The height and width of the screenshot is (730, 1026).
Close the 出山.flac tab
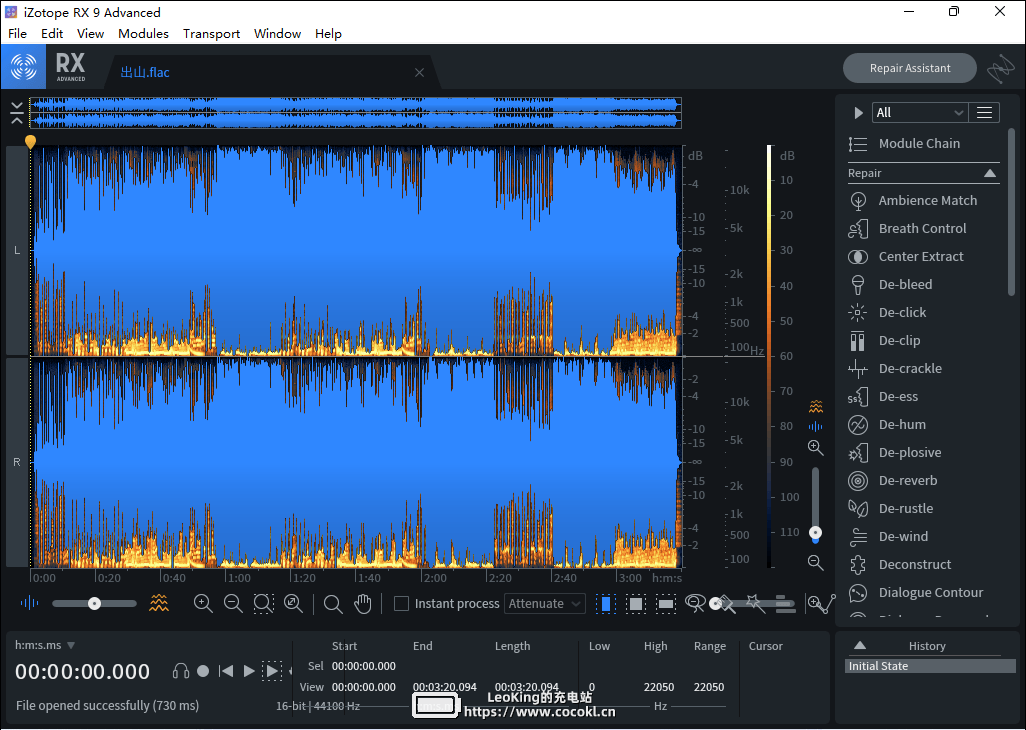[419, 73]
